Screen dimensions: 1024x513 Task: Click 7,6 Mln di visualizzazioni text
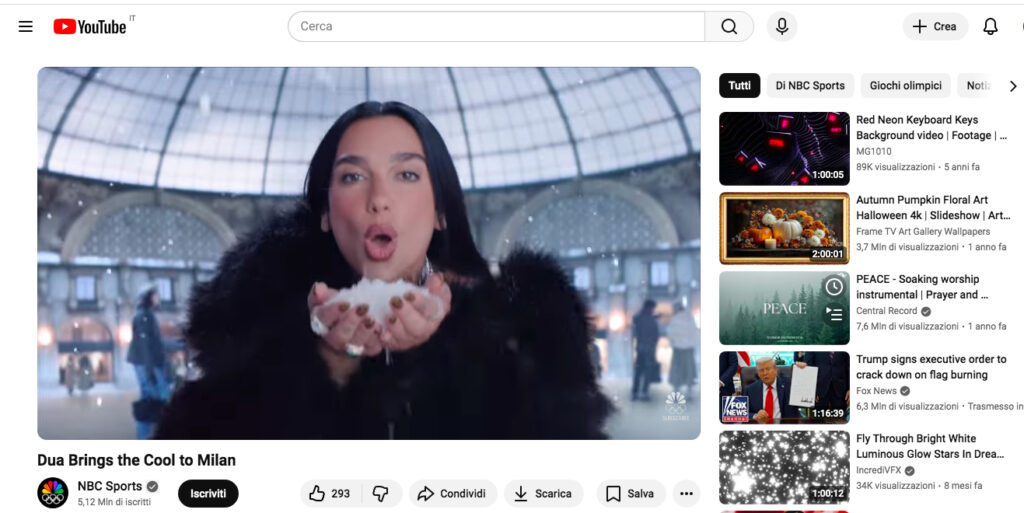[x=907, y=326]
